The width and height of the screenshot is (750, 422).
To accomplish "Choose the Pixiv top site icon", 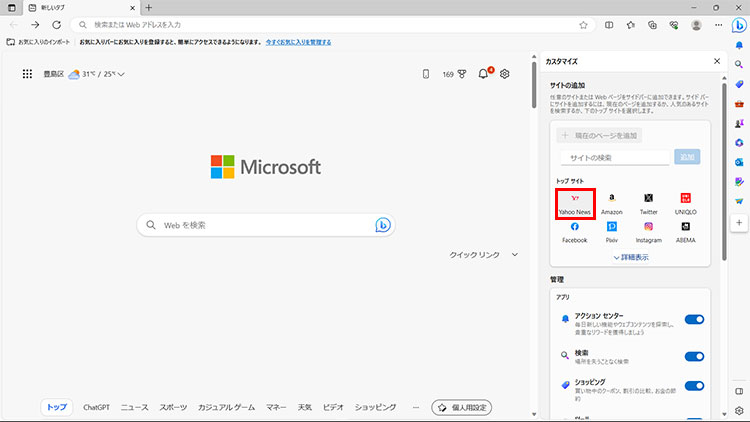I will [611, 231].
